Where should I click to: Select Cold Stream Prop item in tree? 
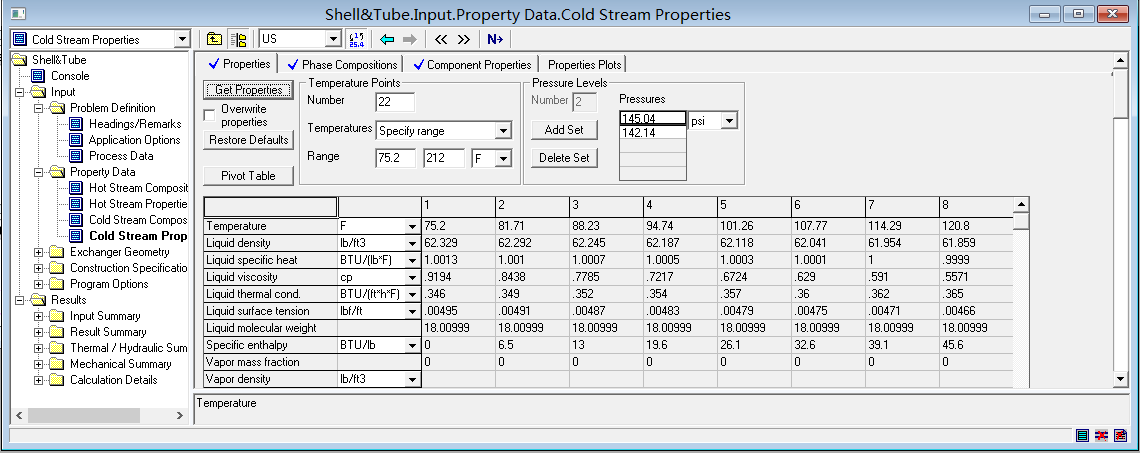coord(137,236)
